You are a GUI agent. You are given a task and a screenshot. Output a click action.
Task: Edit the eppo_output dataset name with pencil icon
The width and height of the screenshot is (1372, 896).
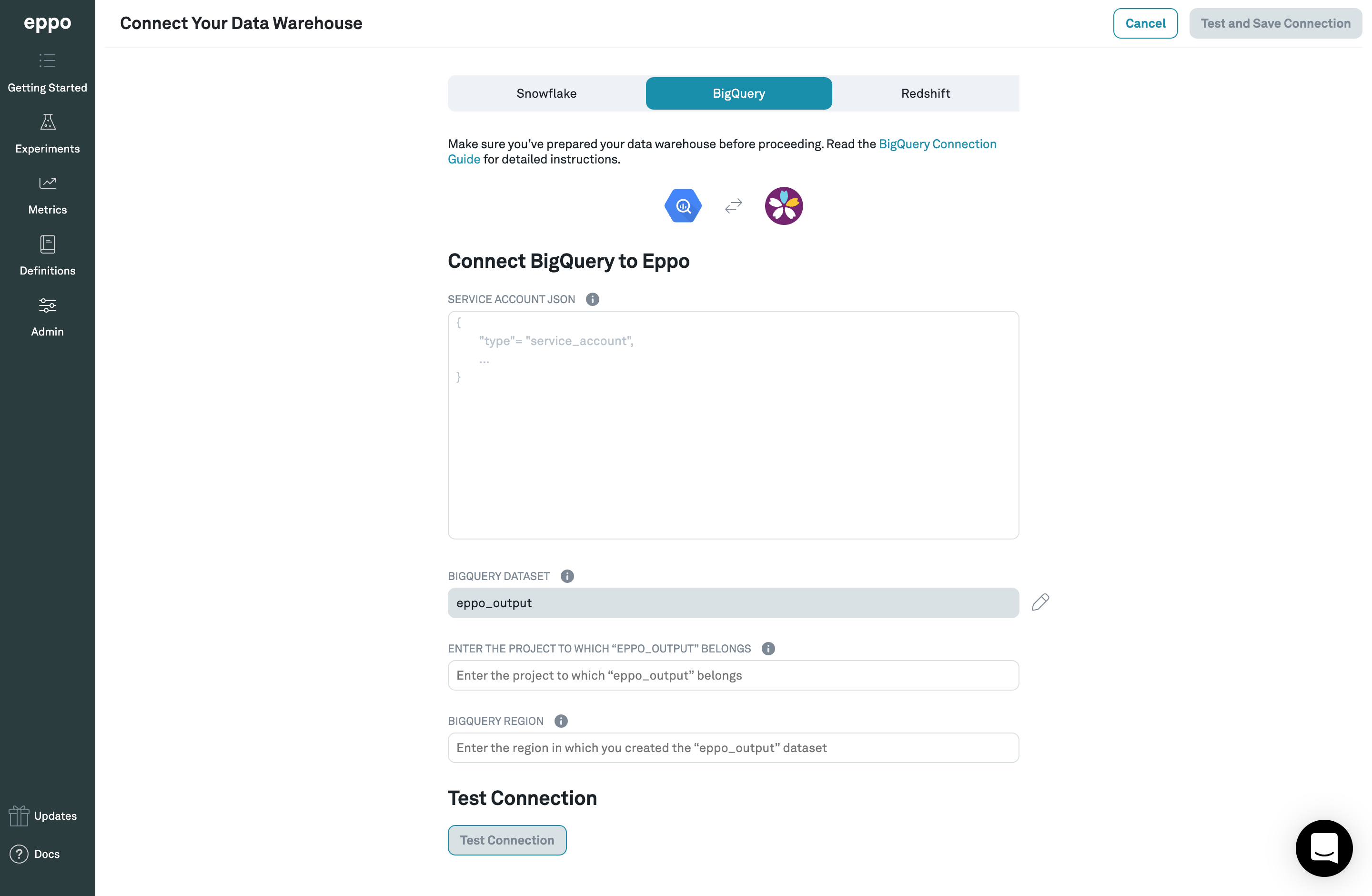tap(1040, 602)
